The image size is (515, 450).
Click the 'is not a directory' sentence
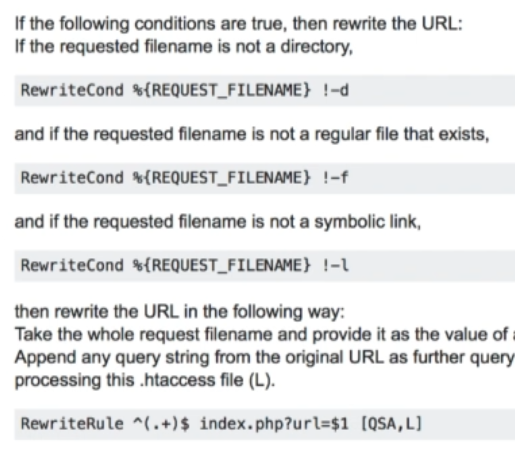[x=184, y=47]
